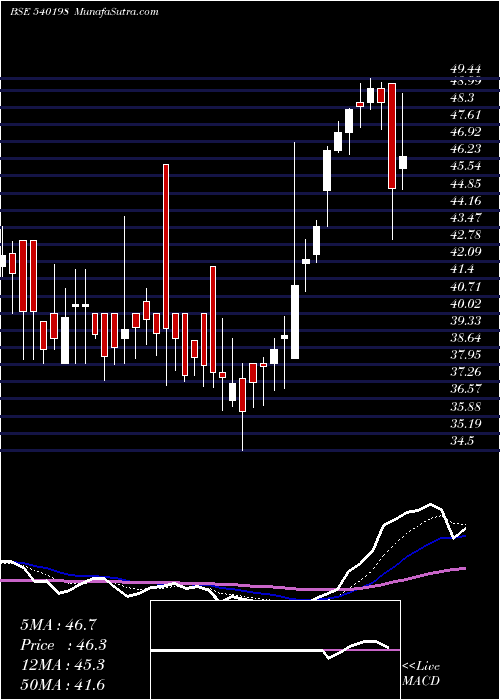
Task: Click the 37.26 price level label
Action: [x=466, y=372]
